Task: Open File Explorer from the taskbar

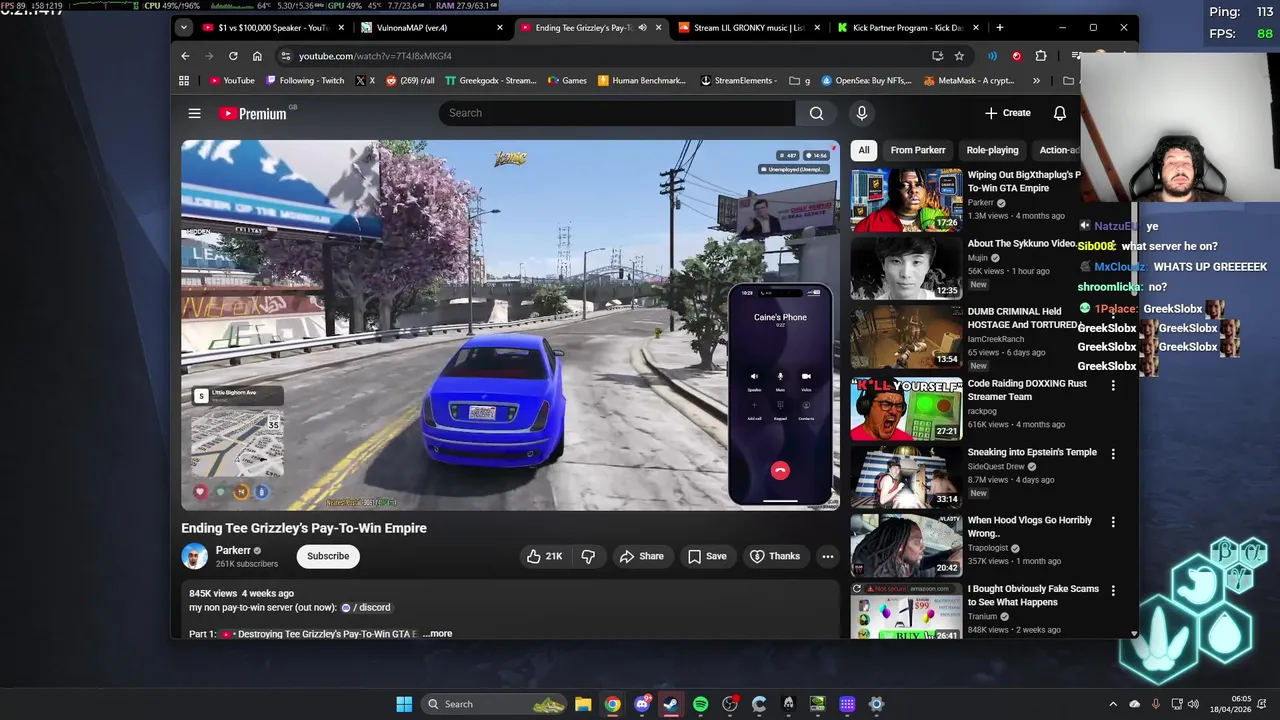Action: pyautogui.click(x=583, y=704)
